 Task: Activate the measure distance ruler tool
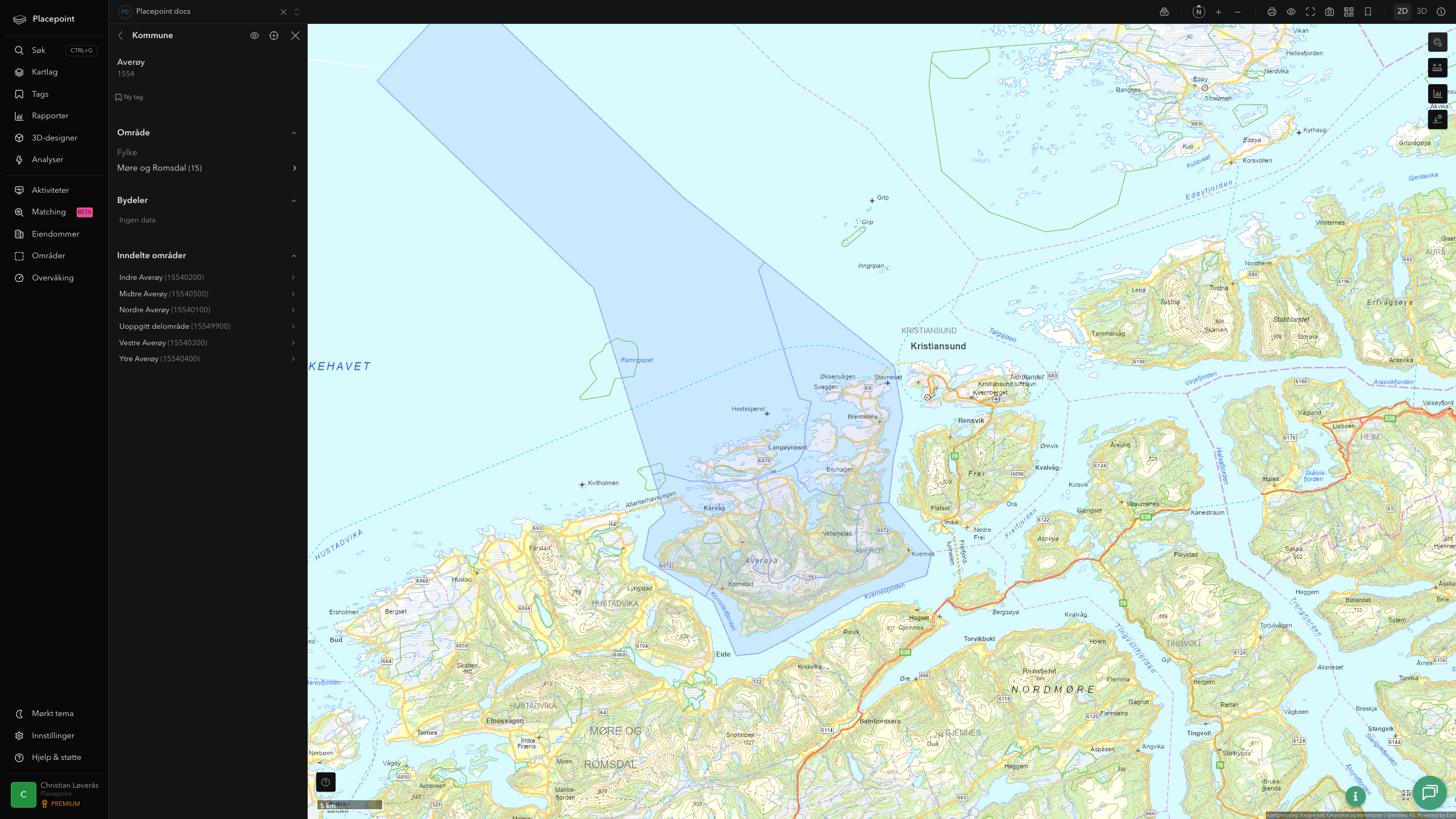(1438, 68)
